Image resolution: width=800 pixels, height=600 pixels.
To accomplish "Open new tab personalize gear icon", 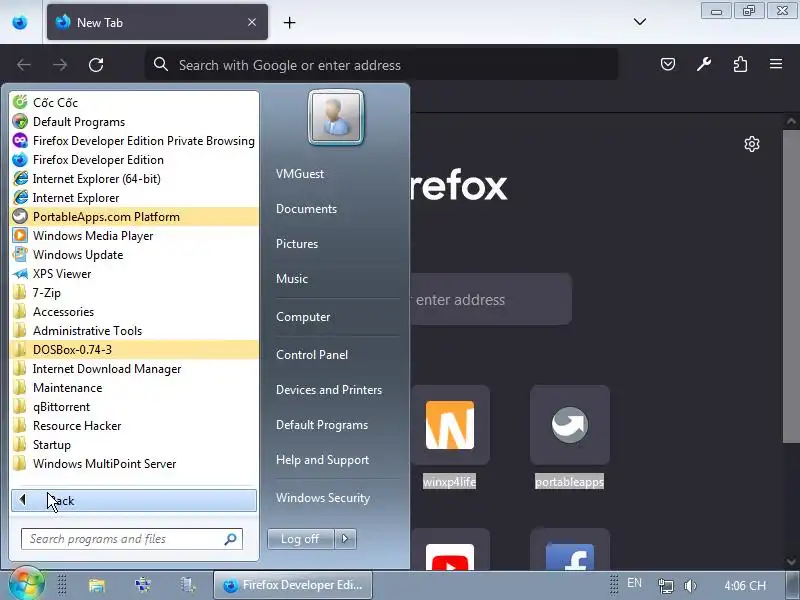I will [x=752, y=144].
